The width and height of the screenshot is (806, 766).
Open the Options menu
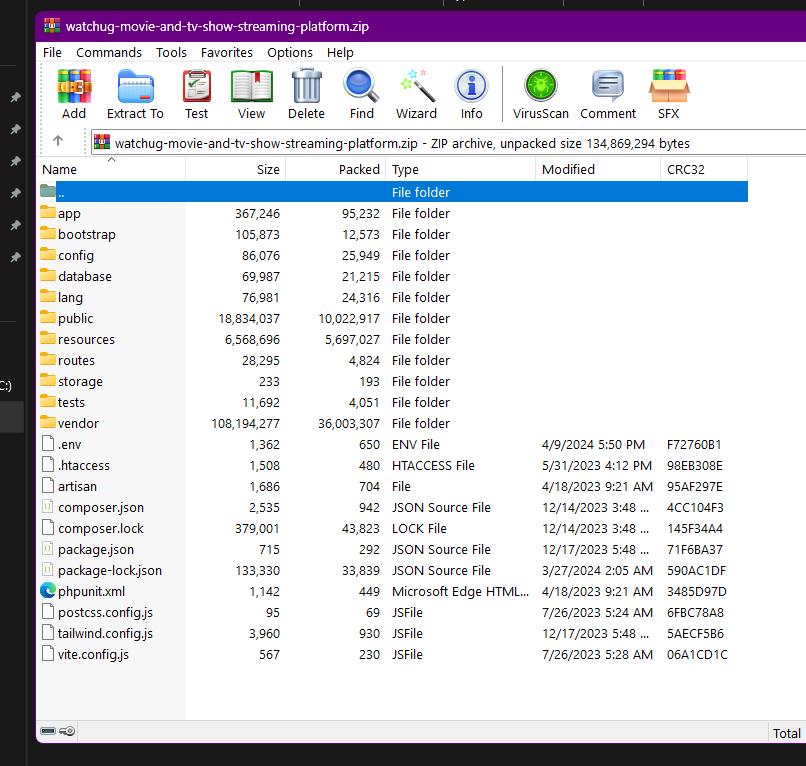[290, 52]
